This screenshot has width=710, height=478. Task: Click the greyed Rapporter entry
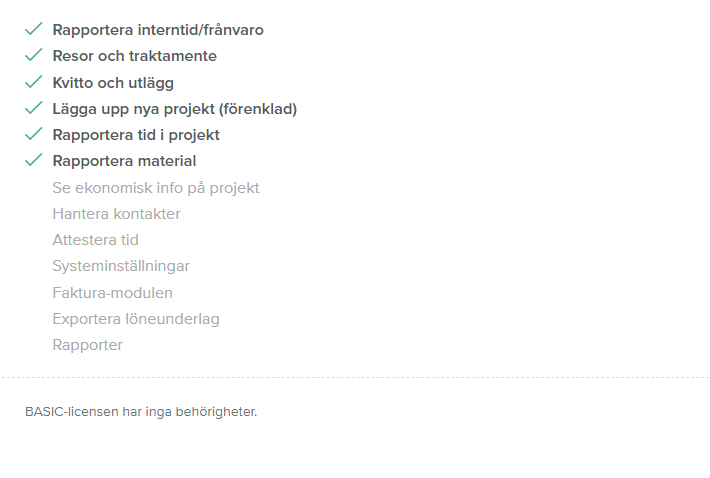tap(87, 345)
